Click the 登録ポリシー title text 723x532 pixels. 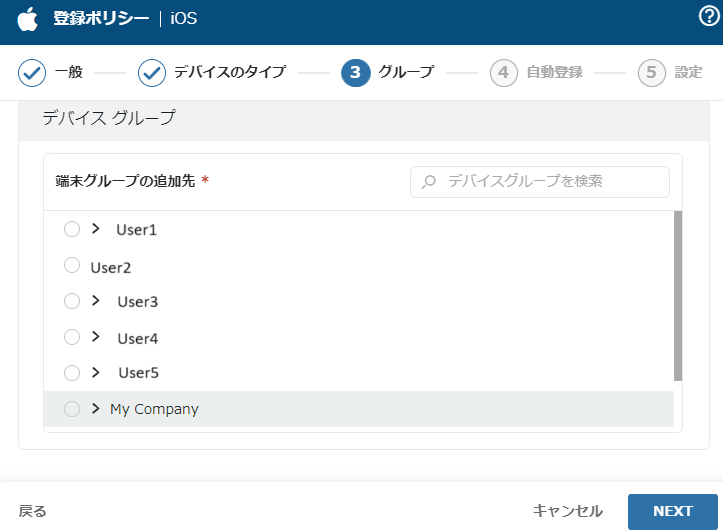click(101, 18)
